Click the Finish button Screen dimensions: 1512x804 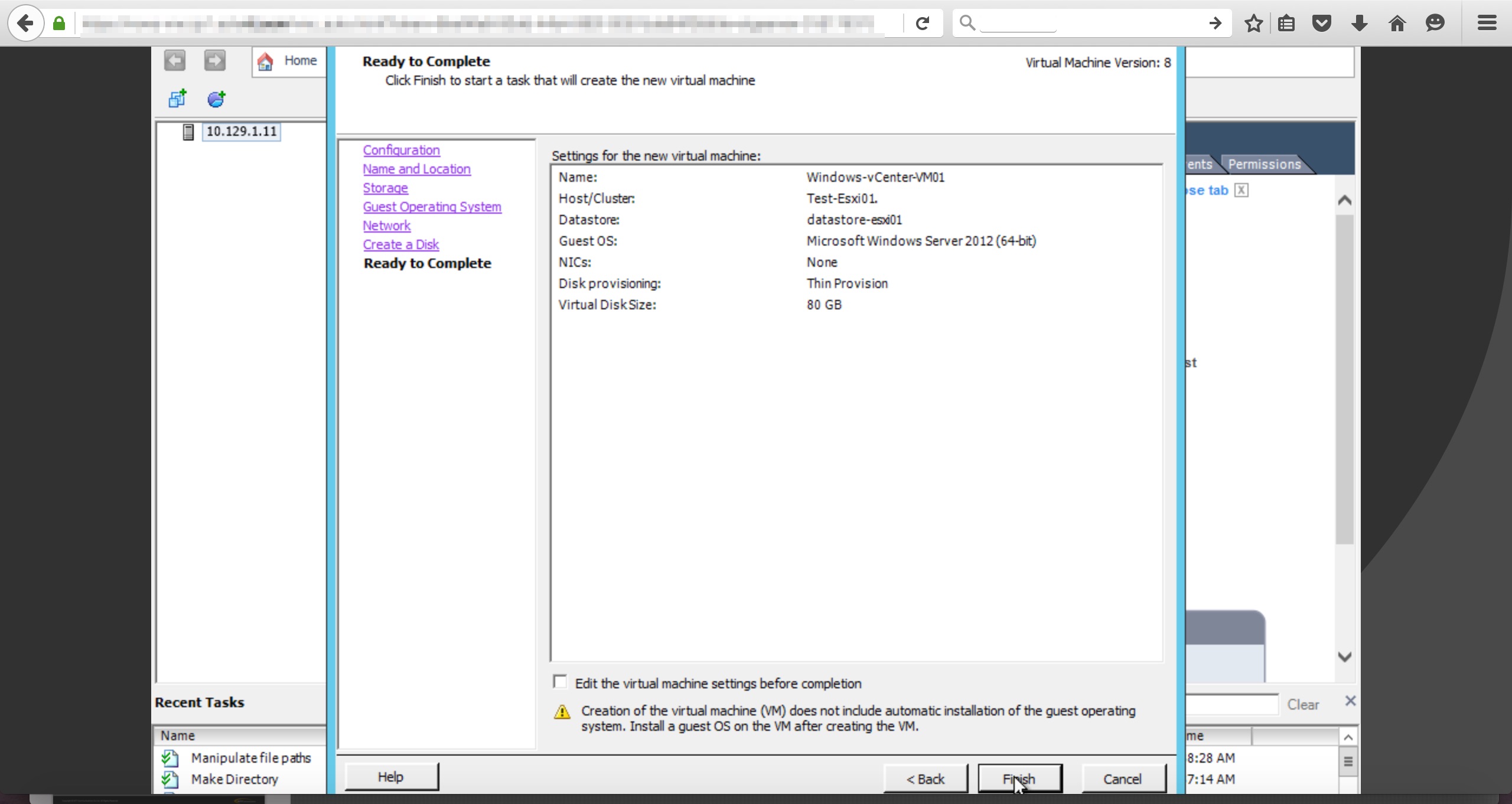(1019, 779)
